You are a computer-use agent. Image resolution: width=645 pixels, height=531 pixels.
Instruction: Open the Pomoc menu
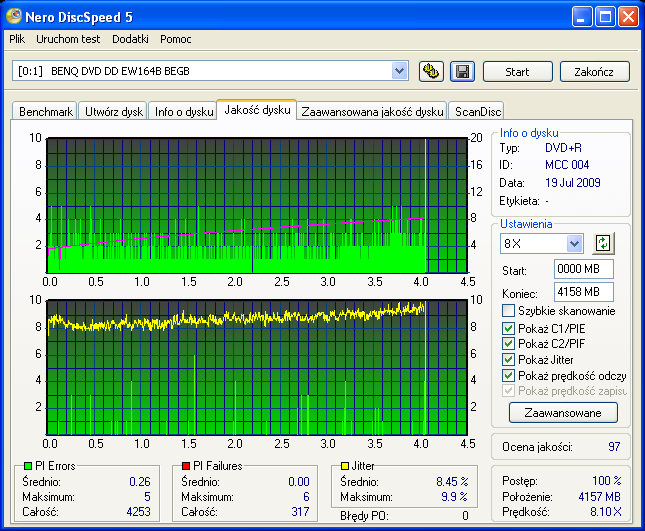point(176,39)
